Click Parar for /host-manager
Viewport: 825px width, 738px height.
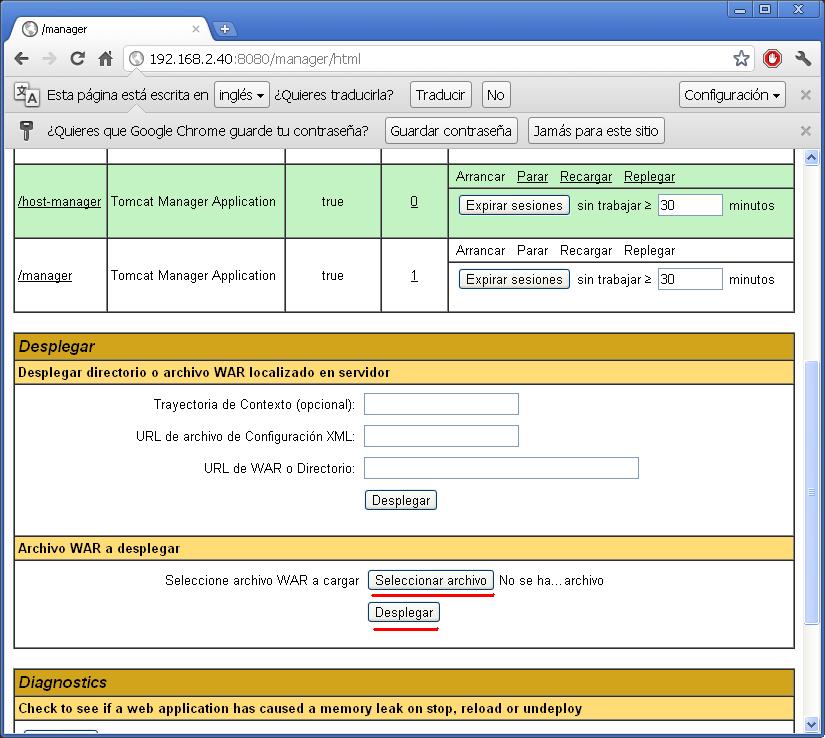click(532, 177)
